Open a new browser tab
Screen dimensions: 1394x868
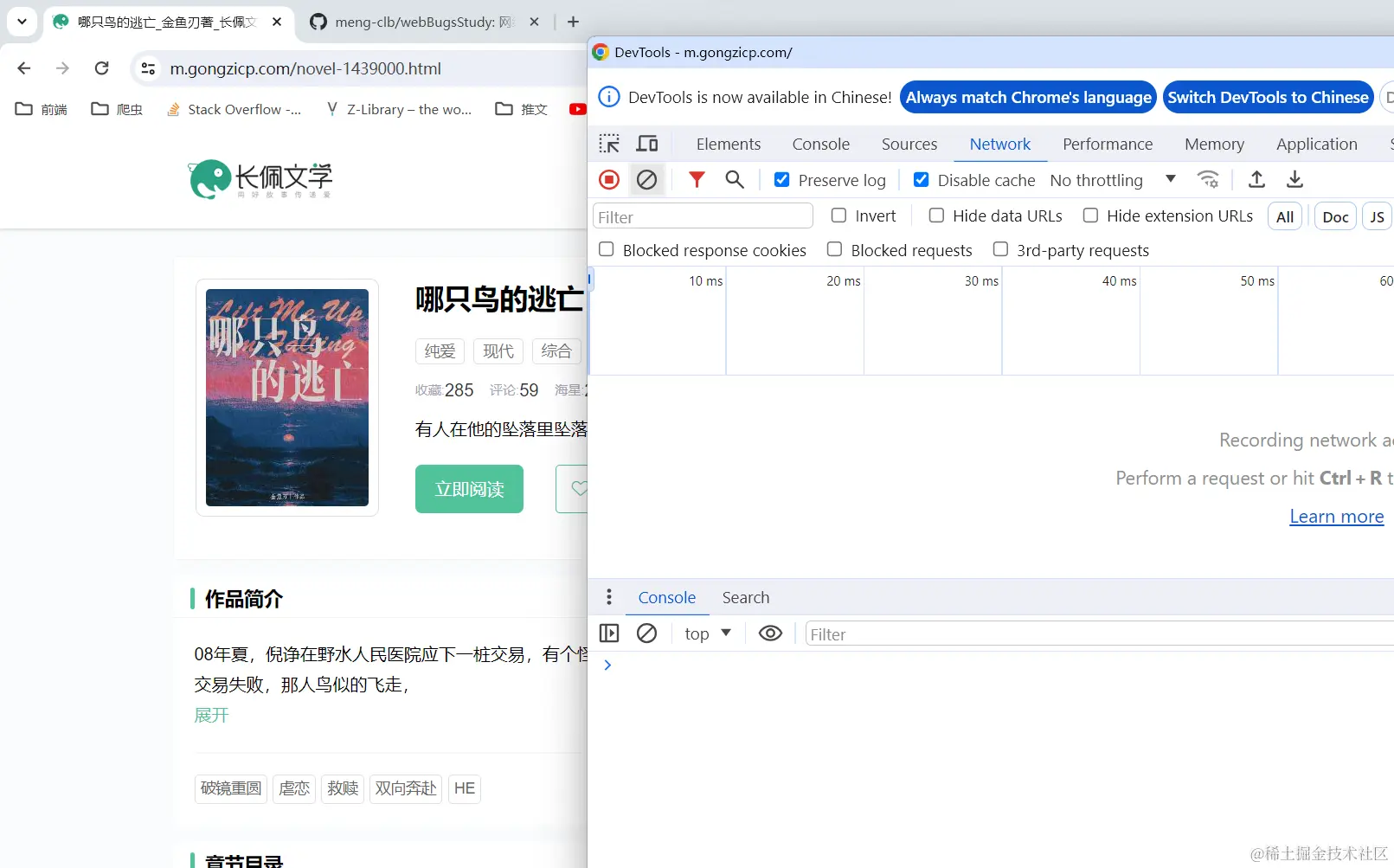click(x=573, y=22)
